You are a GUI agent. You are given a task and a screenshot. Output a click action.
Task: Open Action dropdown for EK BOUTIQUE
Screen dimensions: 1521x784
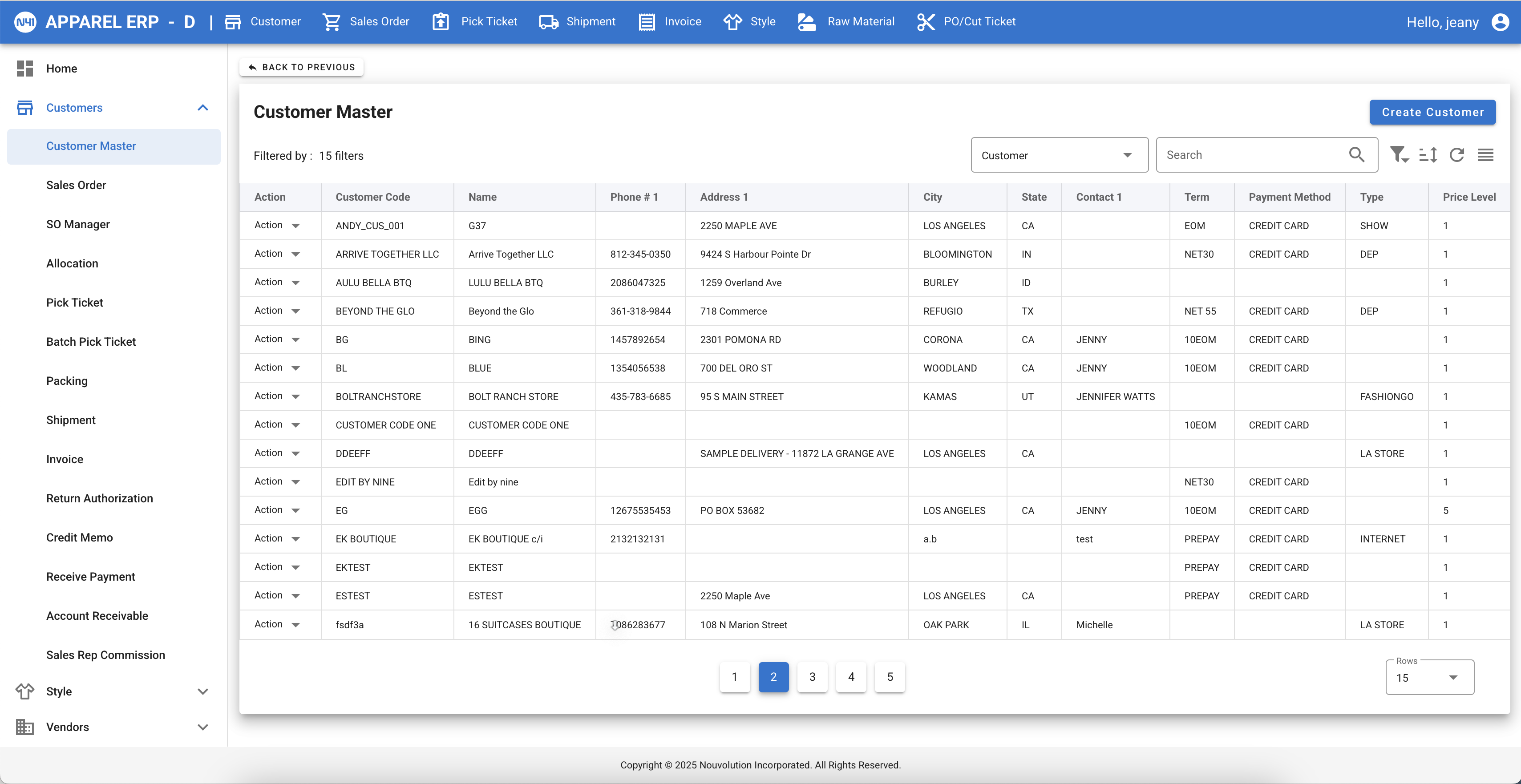pos(277,538)
